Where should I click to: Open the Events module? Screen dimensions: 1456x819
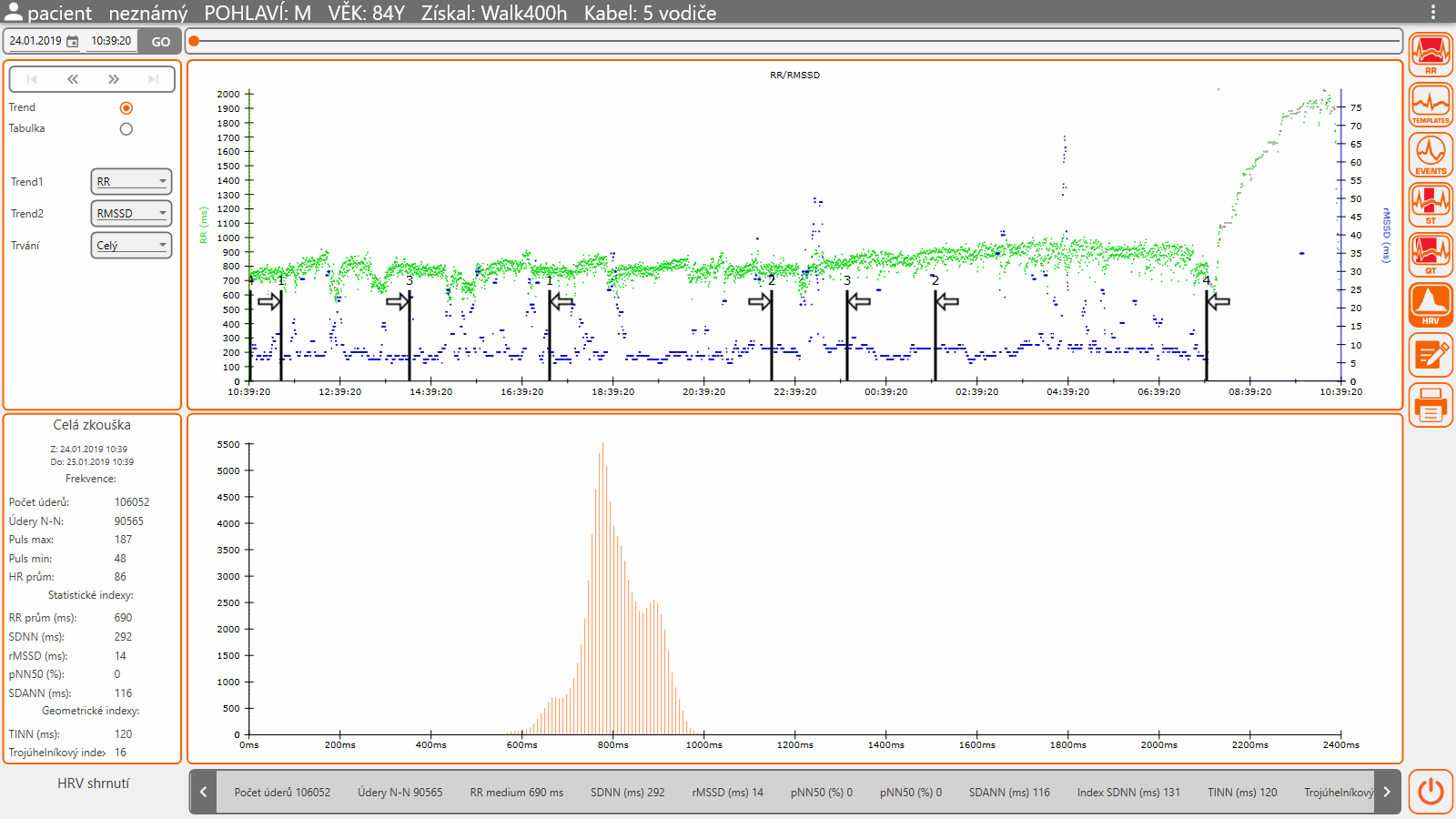(x=1431, y=155)
